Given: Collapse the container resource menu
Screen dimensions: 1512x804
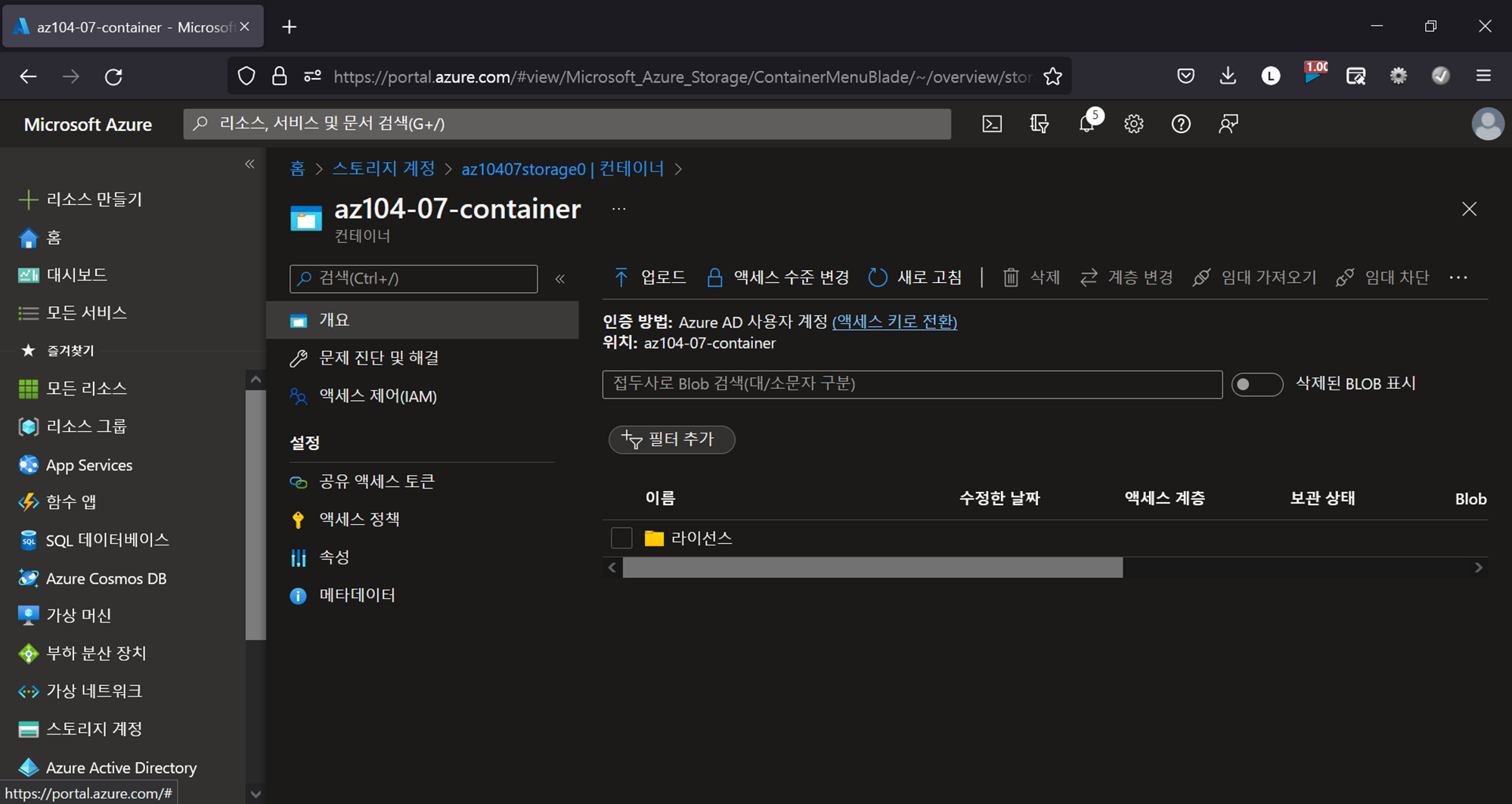Looking at the screenshot, I should pyautogui.click(x=560, y=279).
